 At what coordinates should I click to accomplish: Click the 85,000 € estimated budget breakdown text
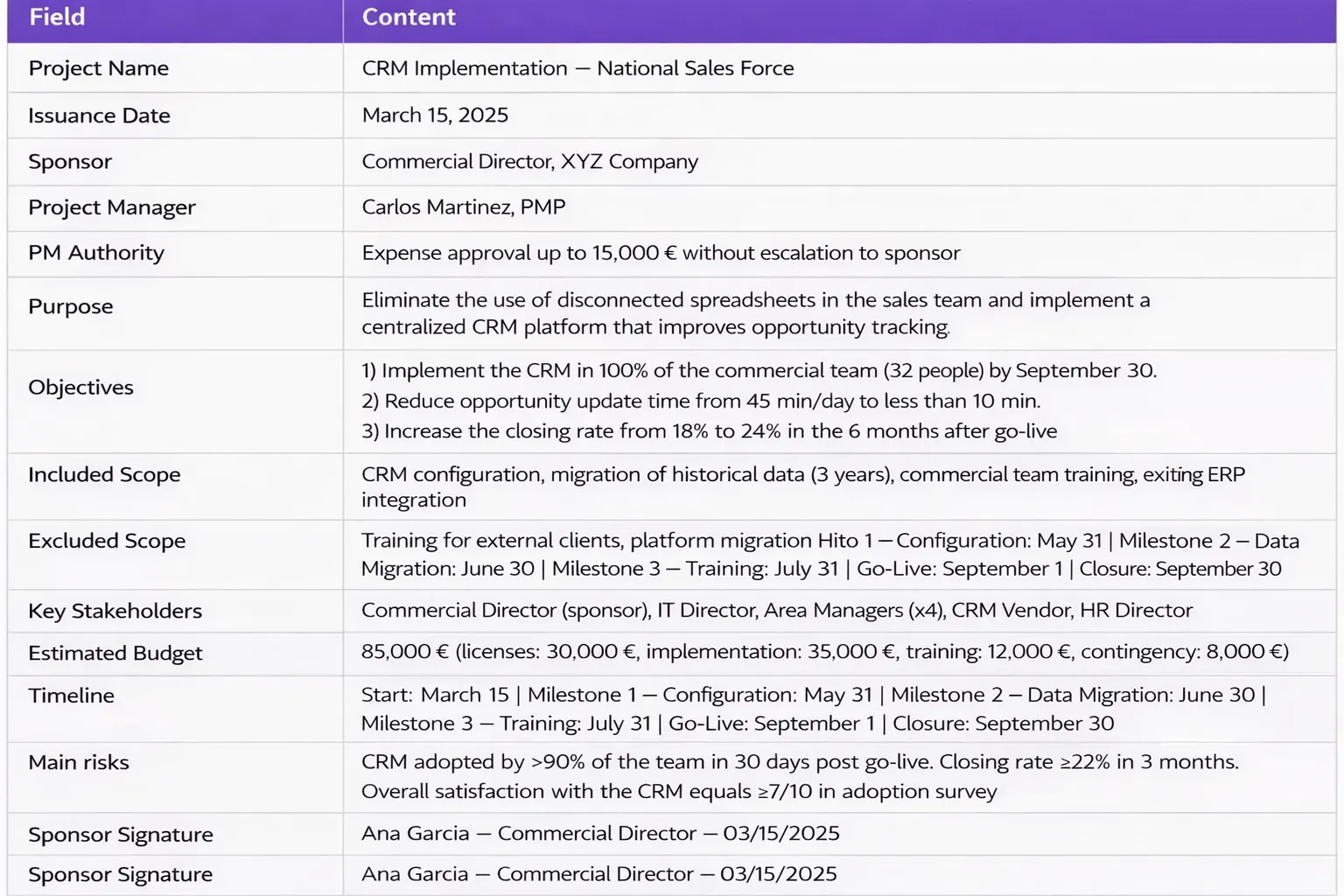pyautogui.click(x=824, y=652)
